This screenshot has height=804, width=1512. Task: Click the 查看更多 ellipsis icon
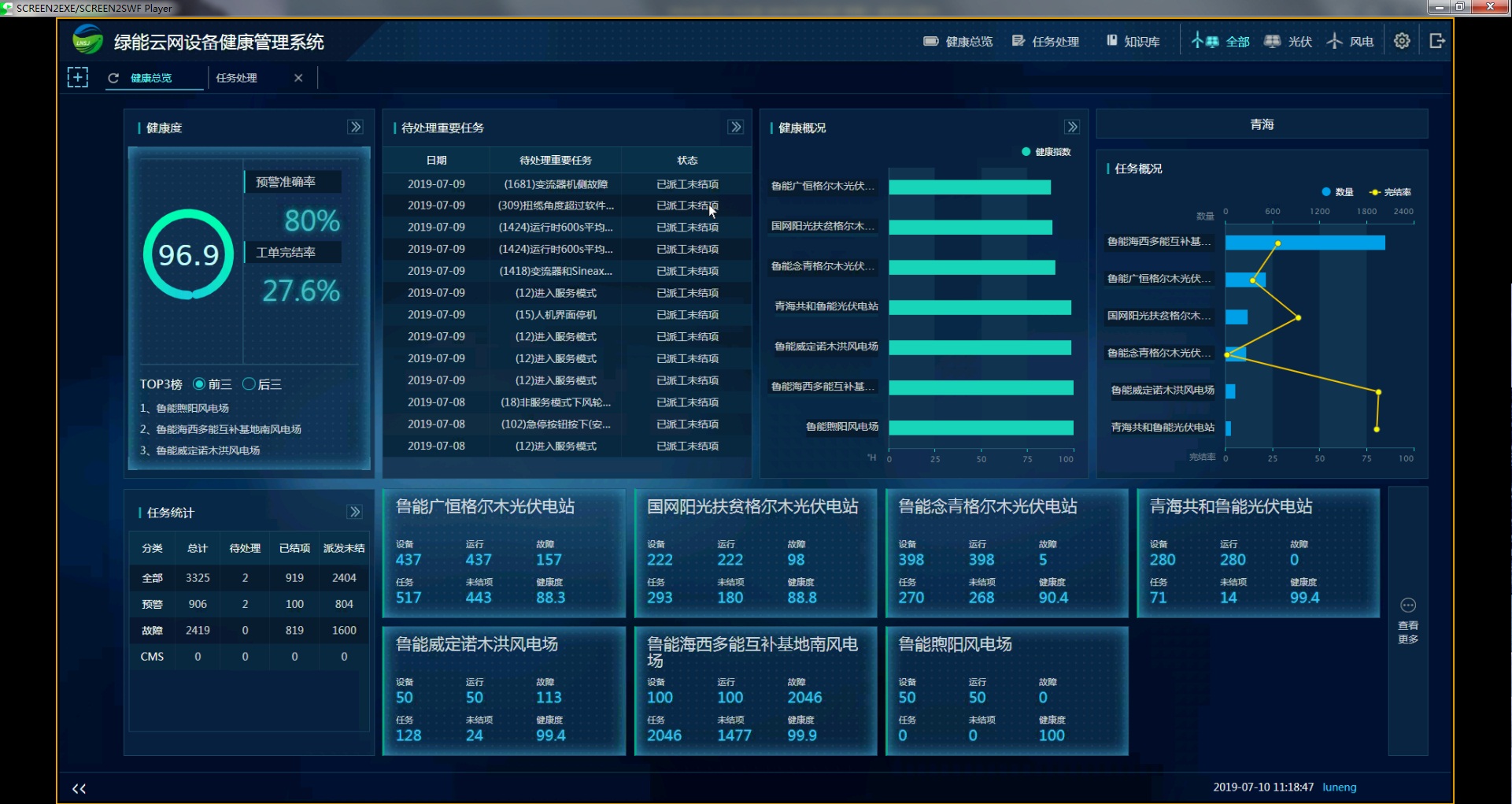click(x=1408, y=606)
